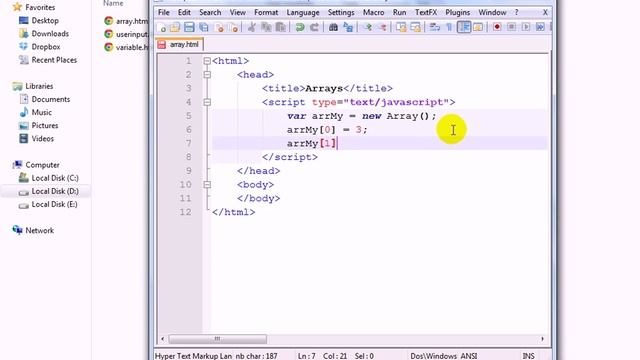Click the scrollbar right arrow in editor

point(542,339)
